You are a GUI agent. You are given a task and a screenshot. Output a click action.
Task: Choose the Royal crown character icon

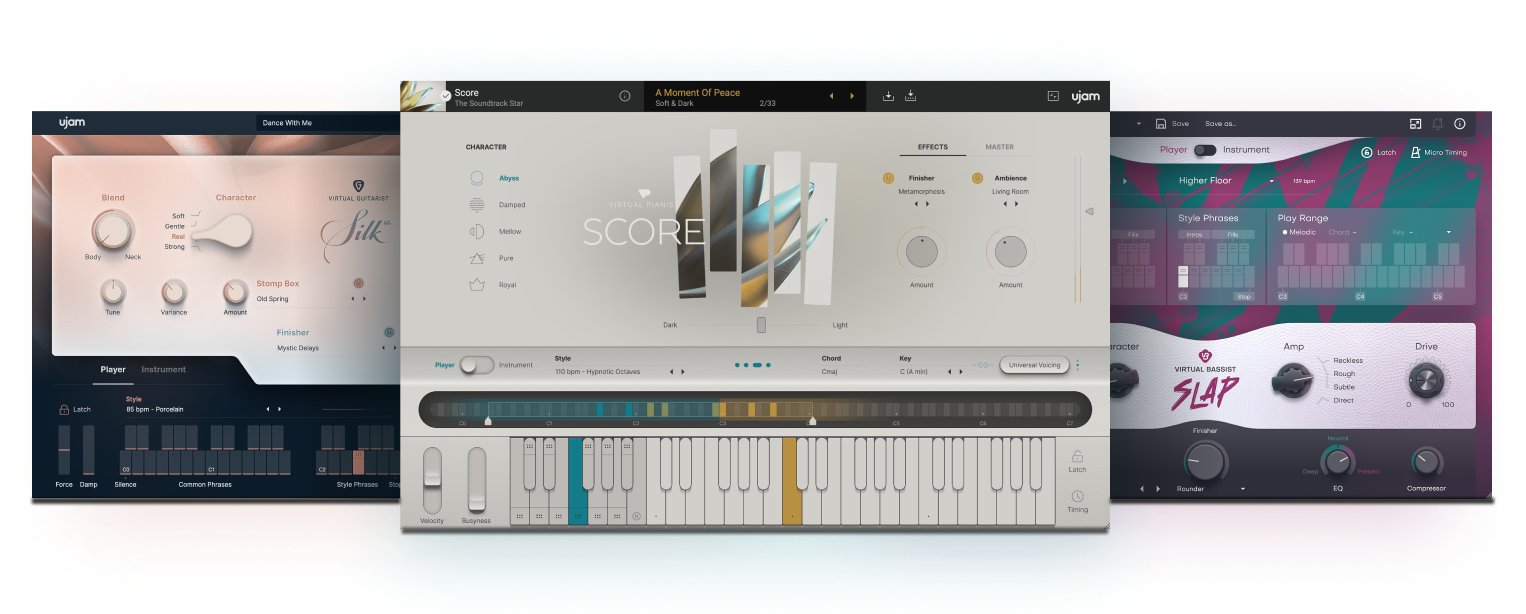click(x=478, y=285)
